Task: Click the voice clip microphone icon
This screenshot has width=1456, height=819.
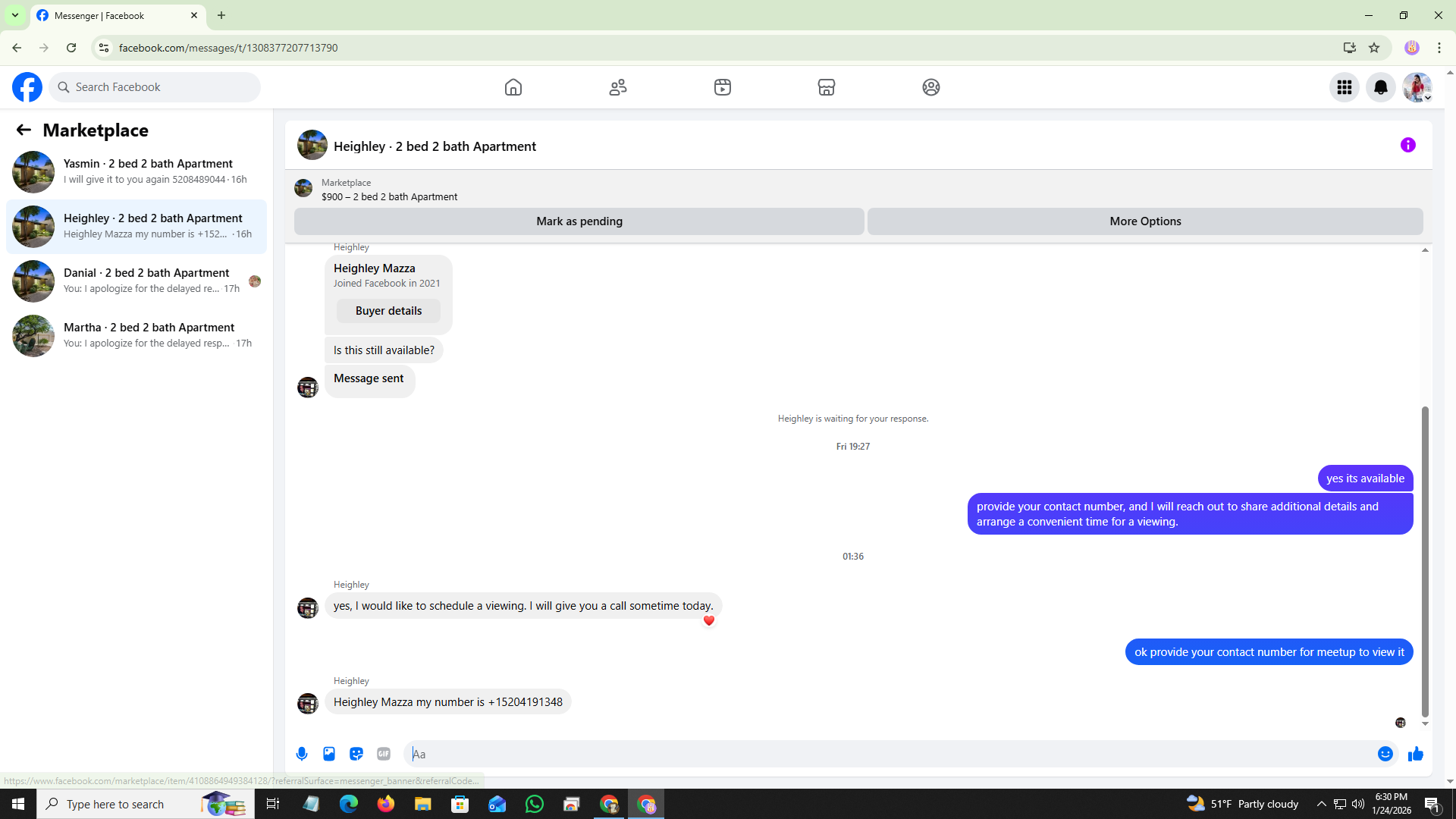Action: 302,754
